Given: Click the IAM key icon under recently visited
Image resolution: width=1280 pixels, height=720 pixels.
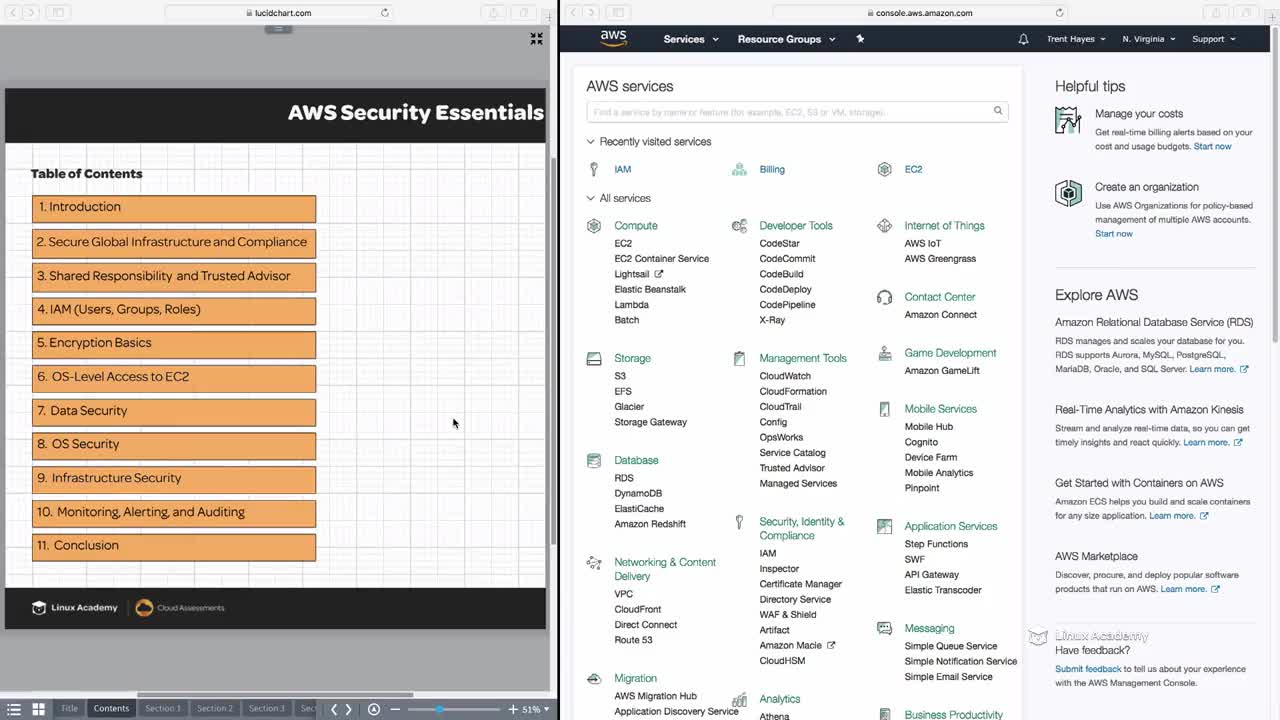Looking at the screenshot, I should pyautogui.click(x=594, y=169).
